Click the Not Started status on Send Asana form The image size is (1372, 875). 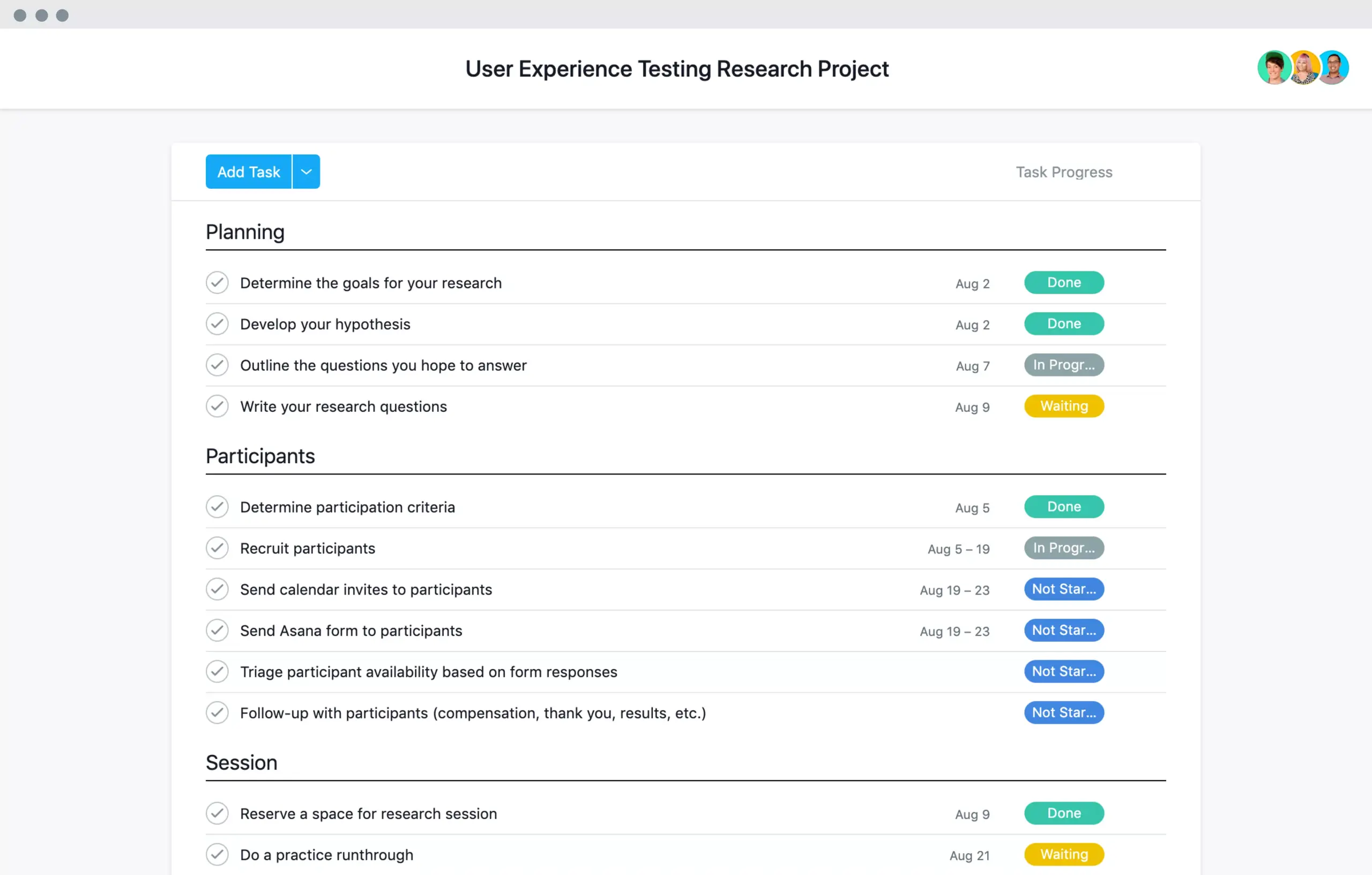(1063, 630)
